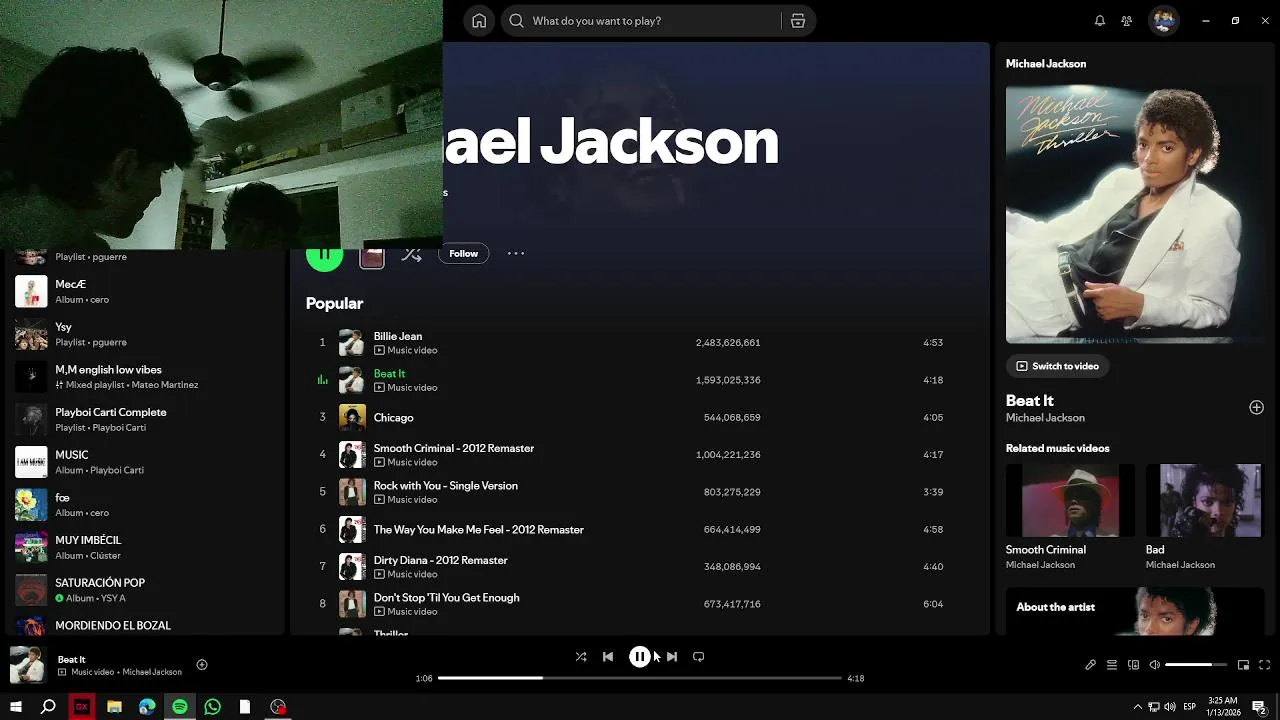Toggle repeat mode
The image size is (1280, 720).
[699, 657]
